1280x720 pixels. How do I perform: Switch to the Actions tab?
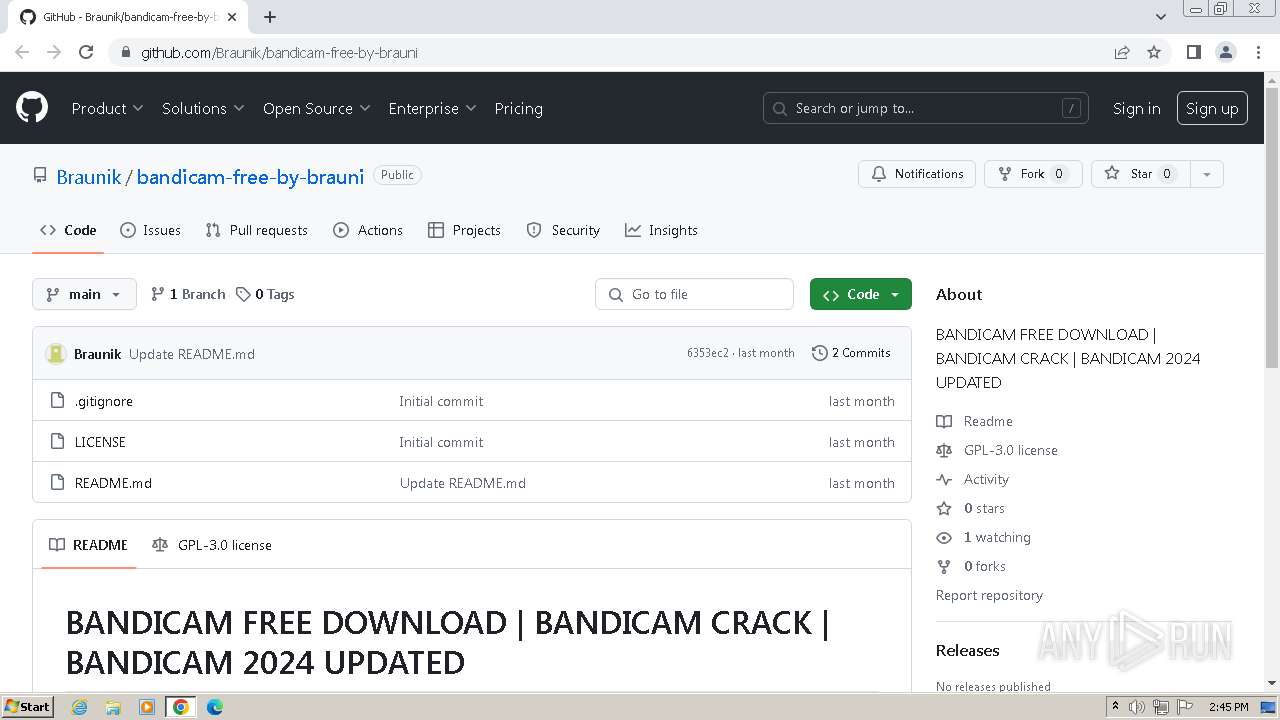pos(368,230)
